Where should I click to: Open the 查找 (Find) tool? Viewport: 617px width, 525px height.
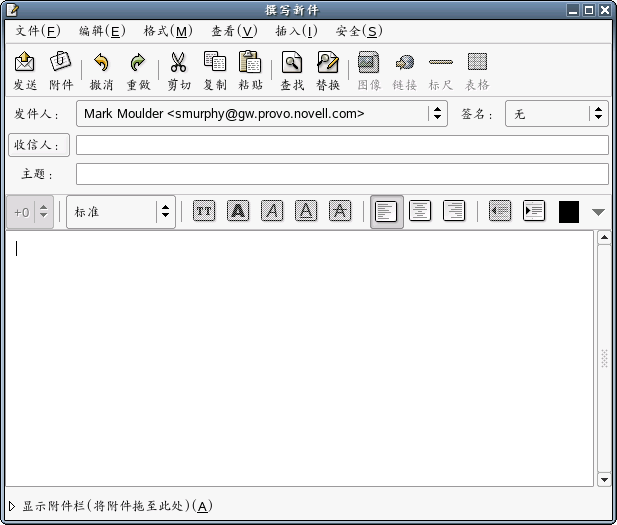[292, 62]
